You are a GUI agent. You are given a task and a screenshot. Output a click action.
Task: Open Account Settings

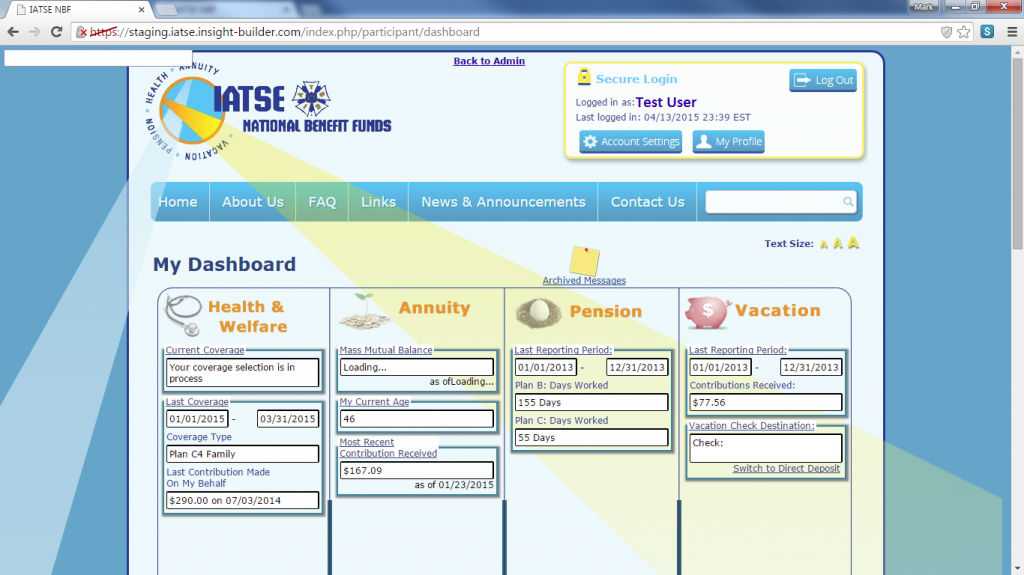pos(631,141)
